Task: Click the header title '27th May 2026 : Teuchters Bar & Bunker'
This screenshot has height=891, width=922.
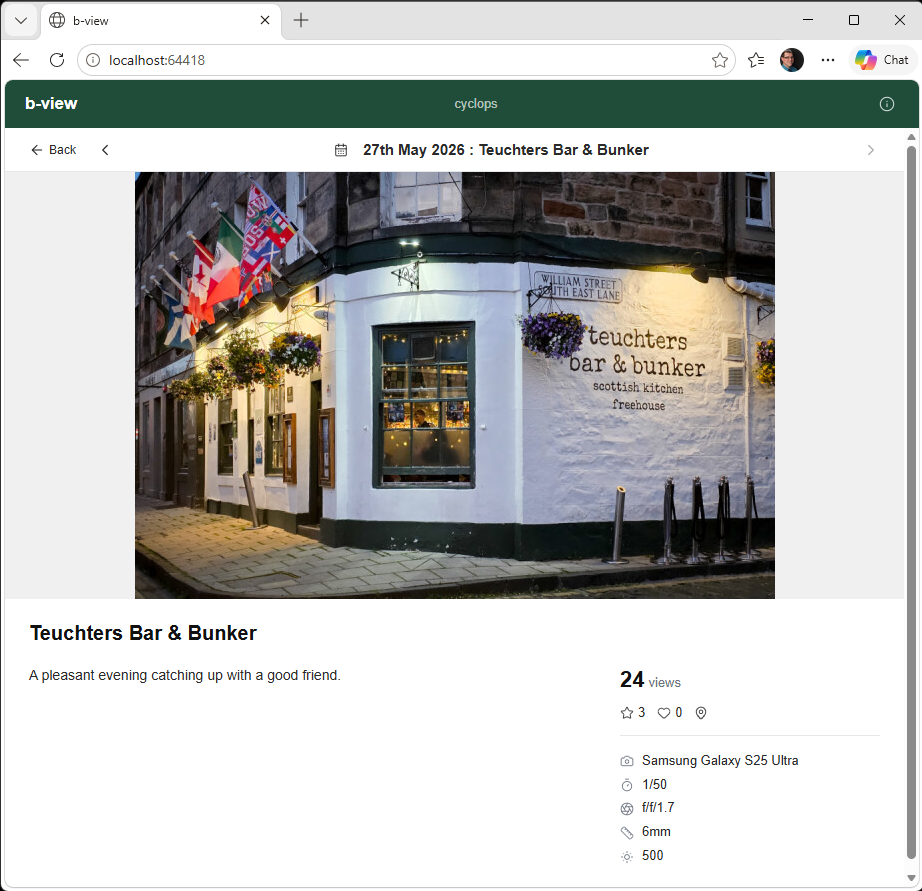Action: (506, 150)
